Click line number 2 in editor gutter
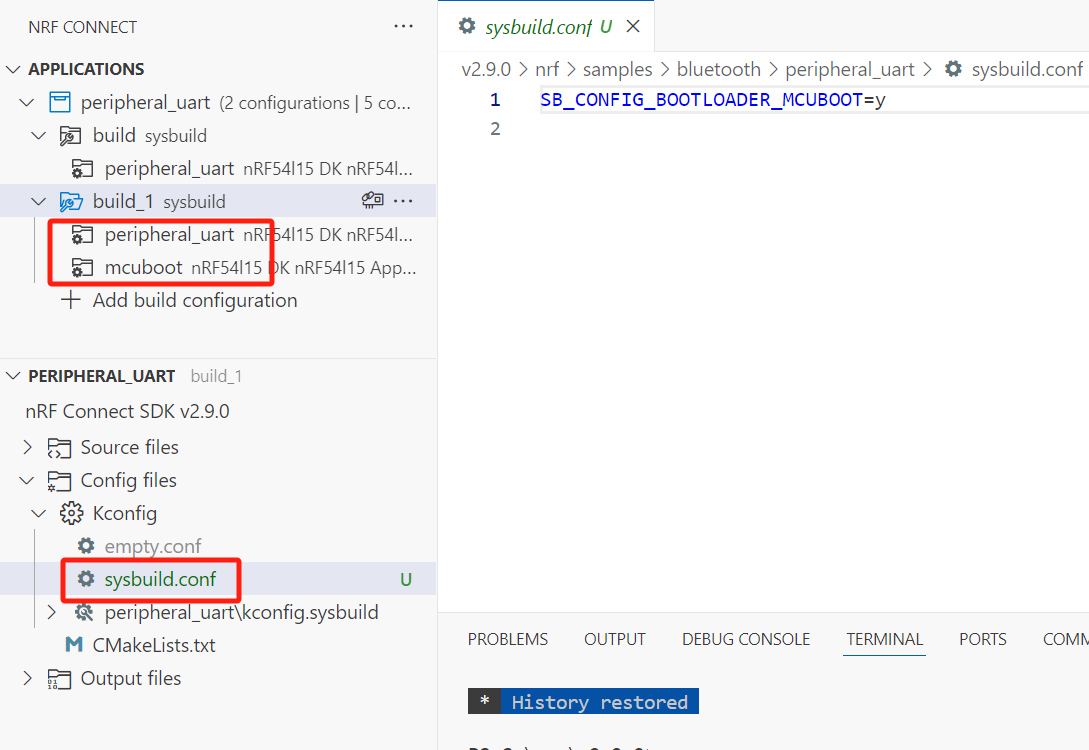 (x=494, y=129)
